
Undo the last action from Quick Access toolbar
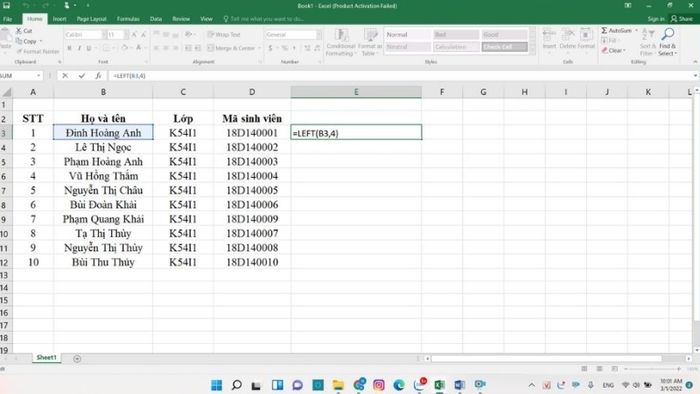click(25, 5)
